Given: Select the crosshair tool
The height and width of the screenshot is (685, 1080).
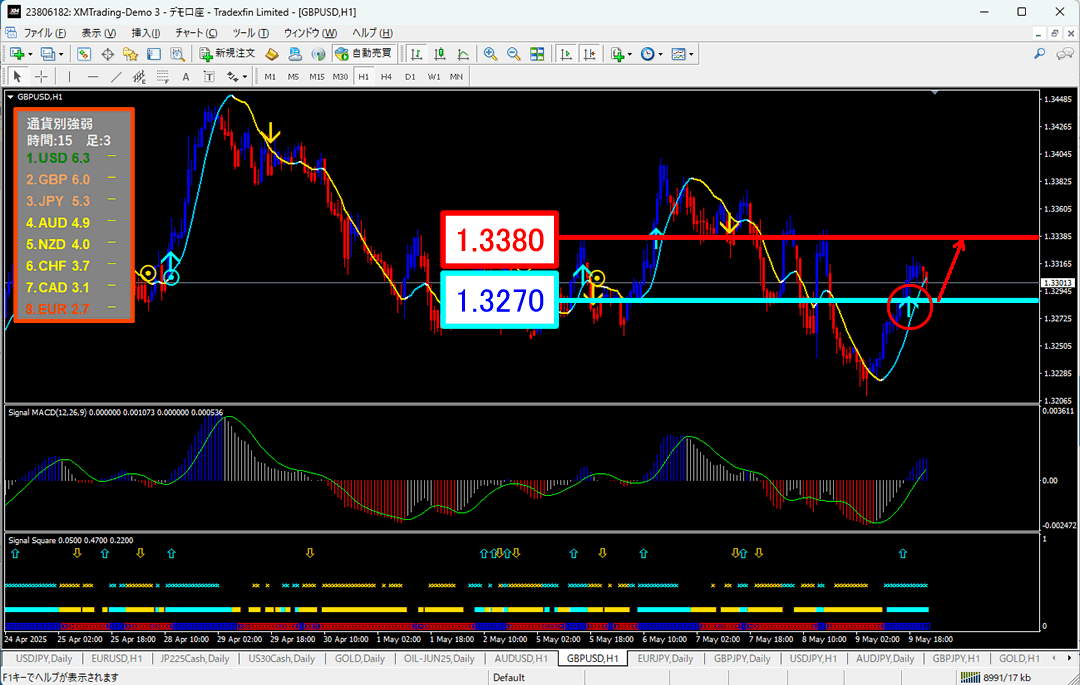Looking at the screenshot, I should (41, 76).
